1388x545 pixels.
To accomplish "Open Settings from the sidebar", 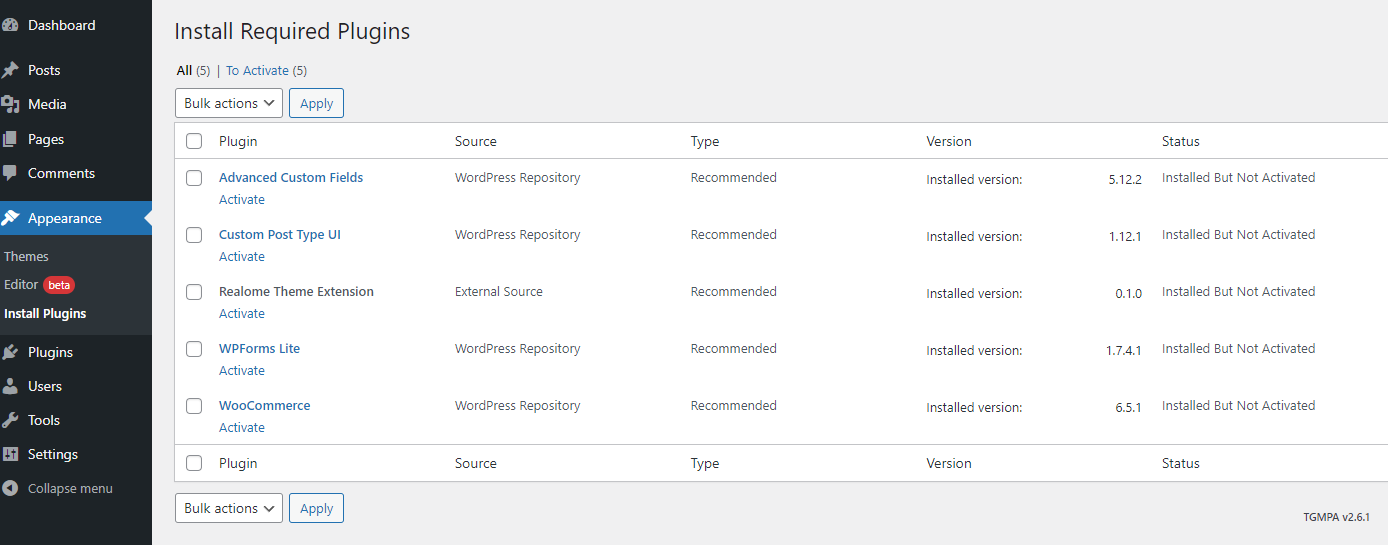I will 52,454.
